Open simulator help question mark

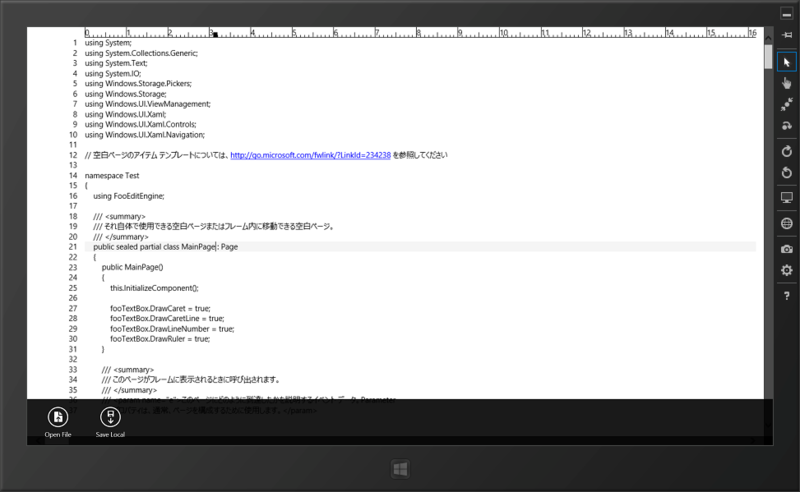pyautogui.click(x=786, y=296)
